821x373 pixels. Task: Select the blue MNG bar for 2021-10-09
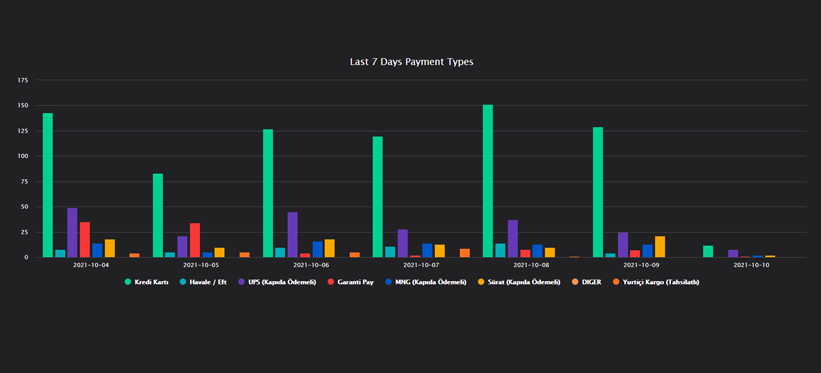tap(648, 251)
